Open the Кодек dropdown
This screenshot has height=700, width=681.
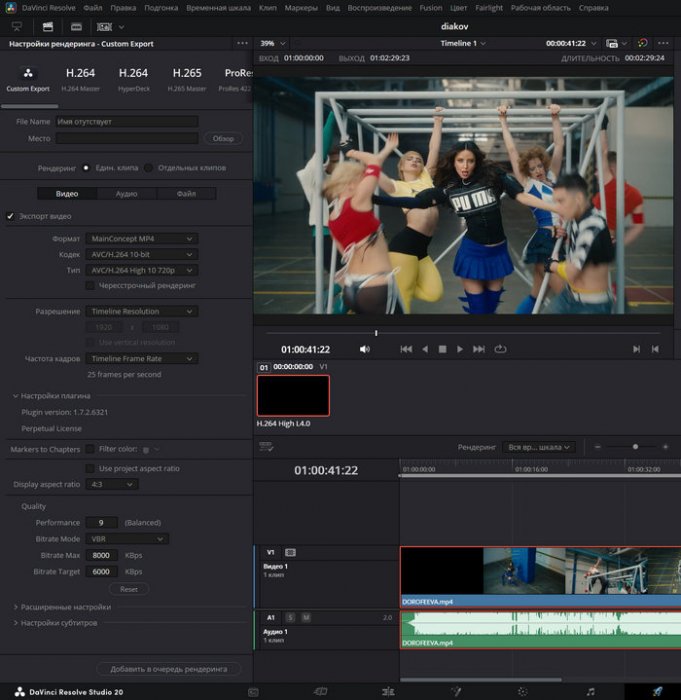tap(141, 254)
